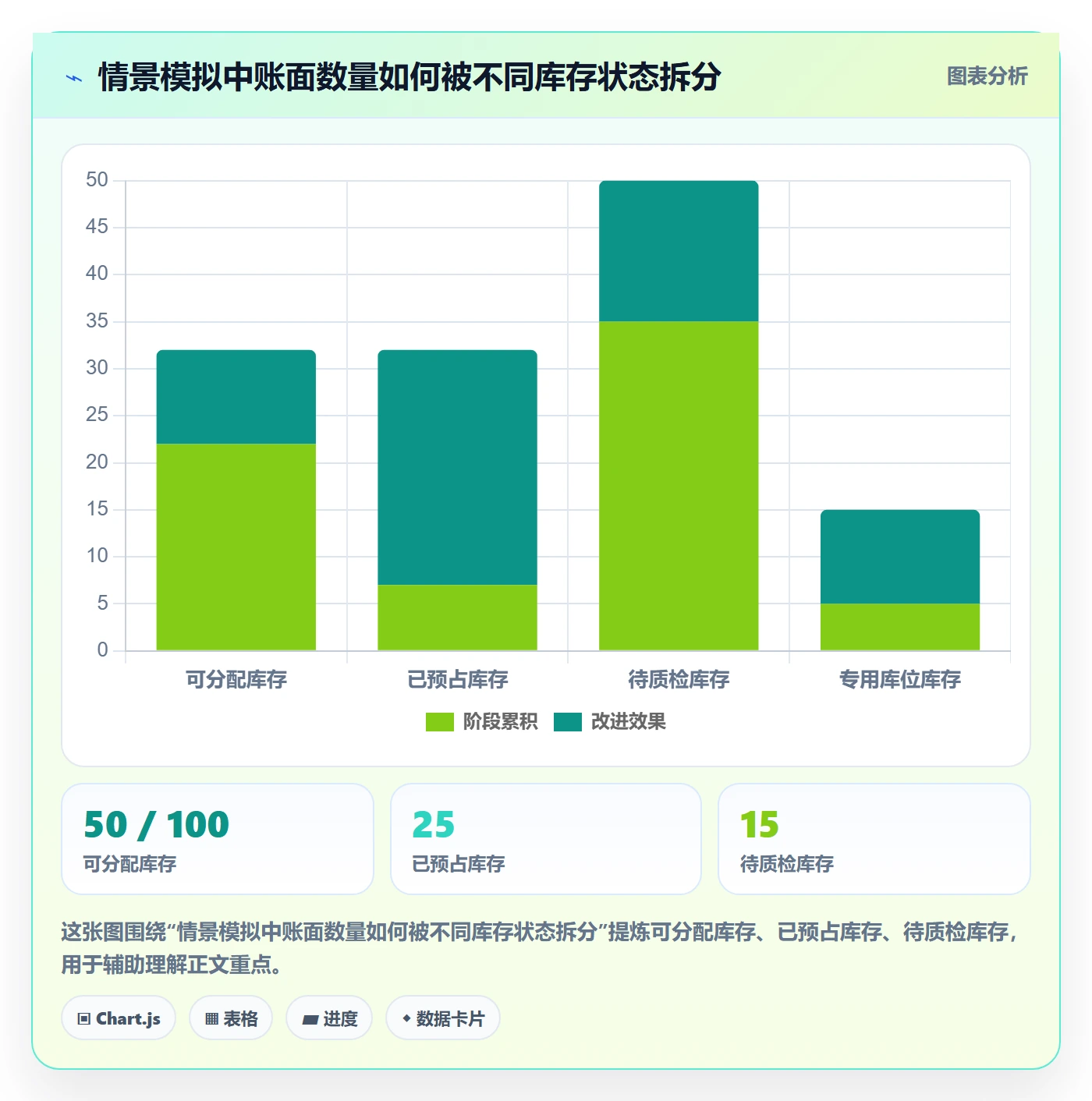Click the light green bar for 专用库位库存
The height and width of the screenshot is (1101, 1092).
click(900, 627)
